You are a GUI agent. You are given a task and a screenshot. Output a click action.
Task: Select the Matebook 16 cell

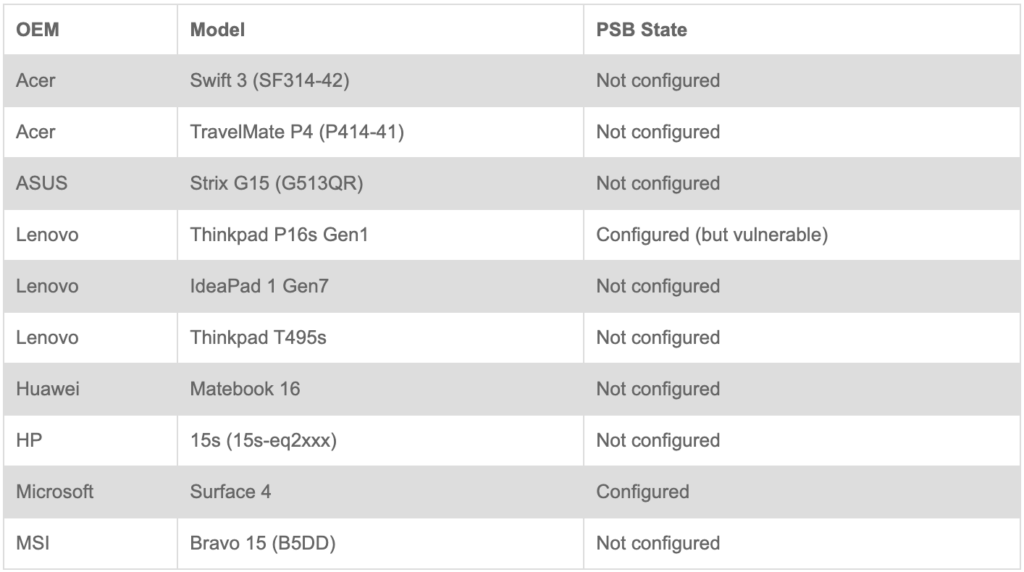[x=245, y=389]
